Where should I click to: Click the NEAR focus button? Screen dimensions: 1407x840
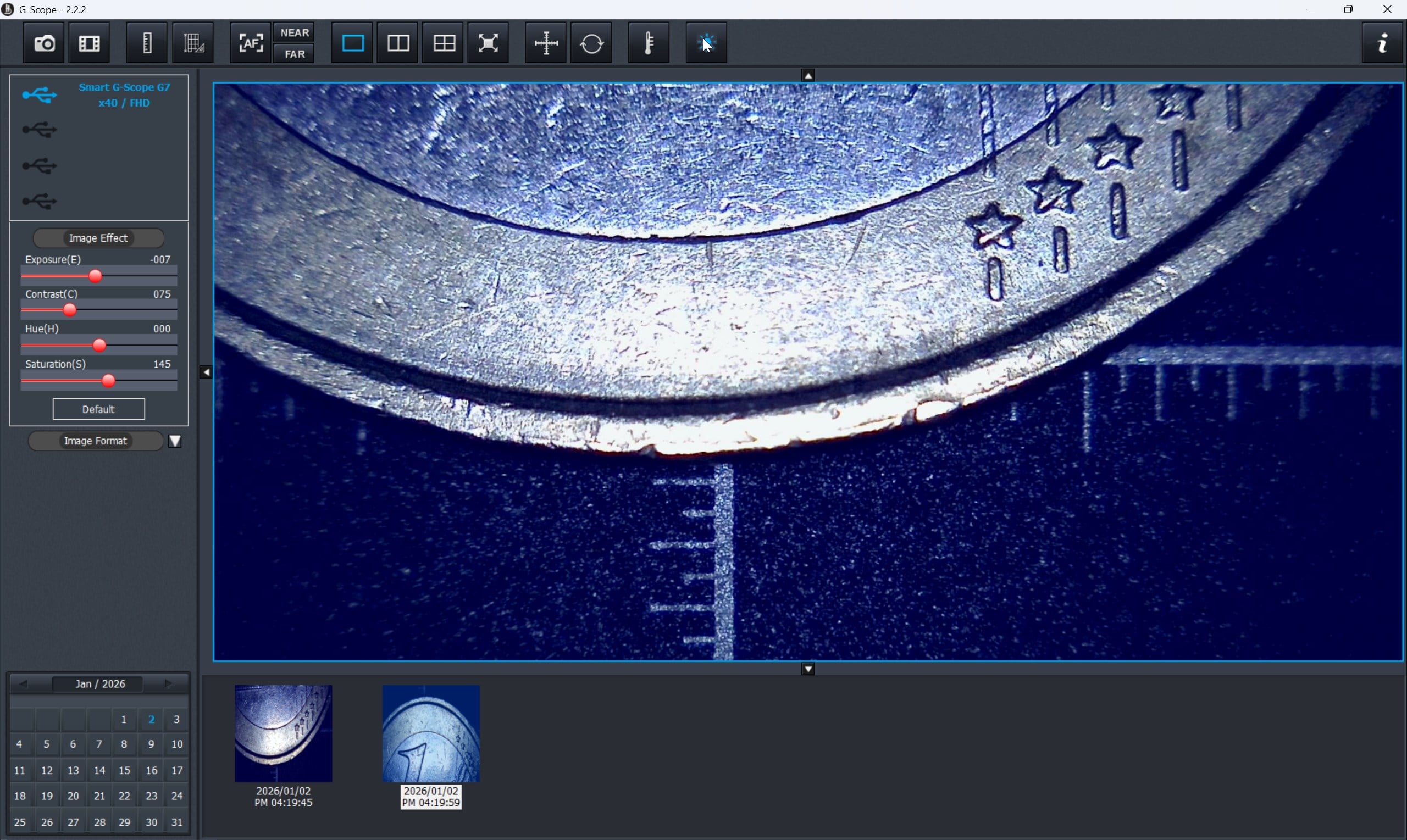click(295, 33)
